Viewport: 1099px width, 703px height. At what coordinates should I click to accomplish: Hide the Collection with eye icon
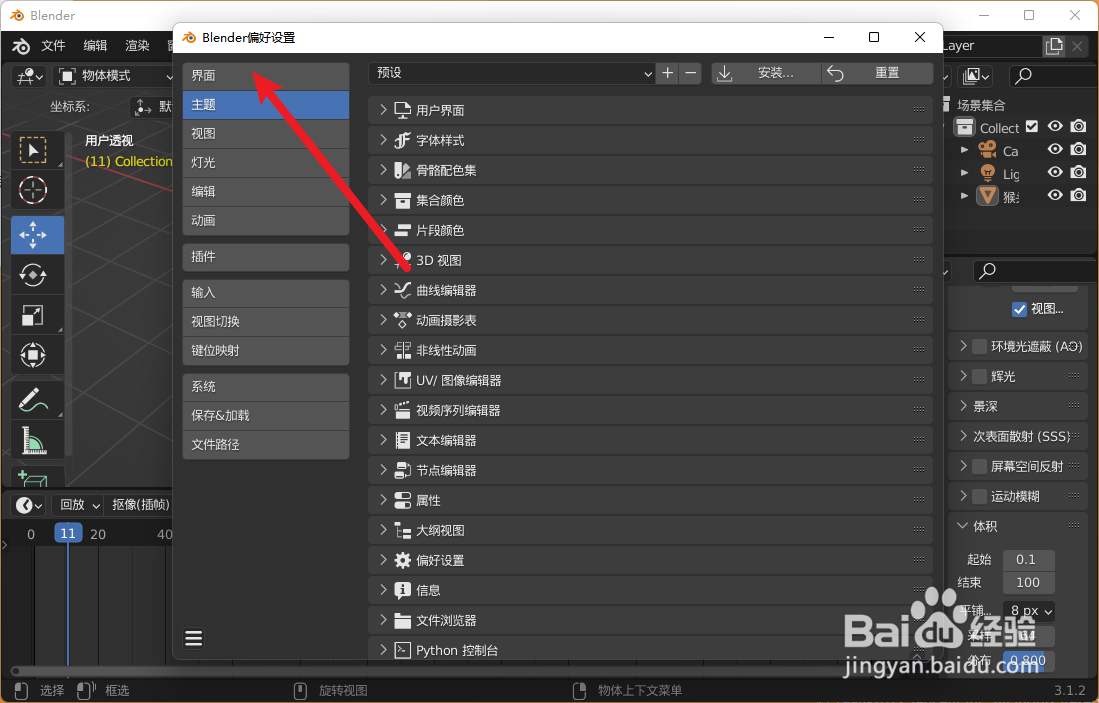coord(1055,126)
